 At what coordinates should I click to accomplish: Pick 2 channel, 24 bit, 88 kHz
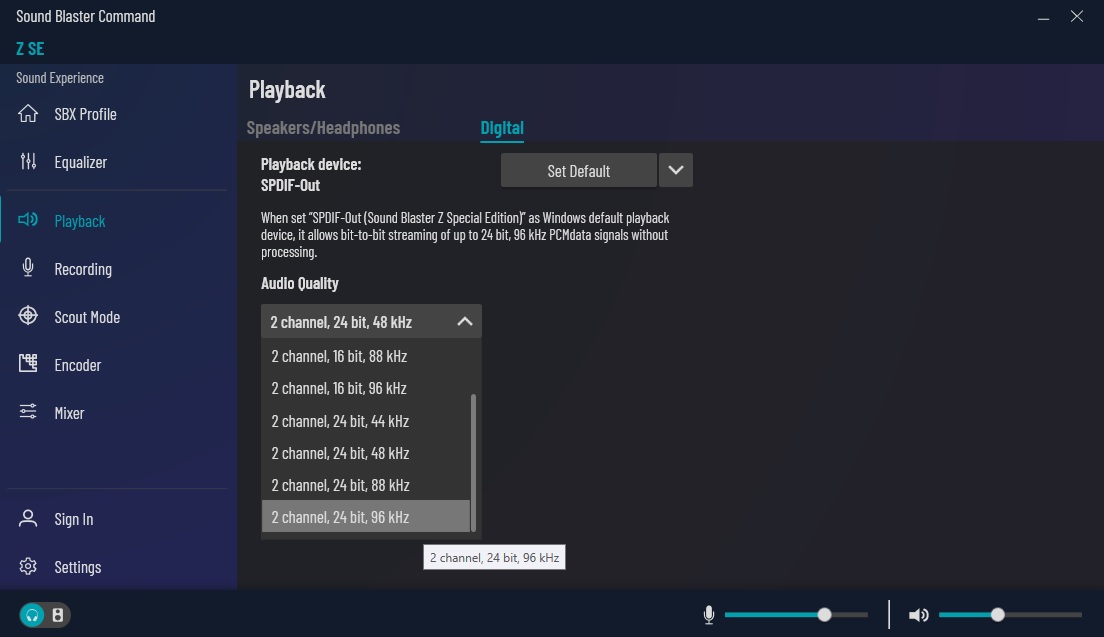click(365, 485)
